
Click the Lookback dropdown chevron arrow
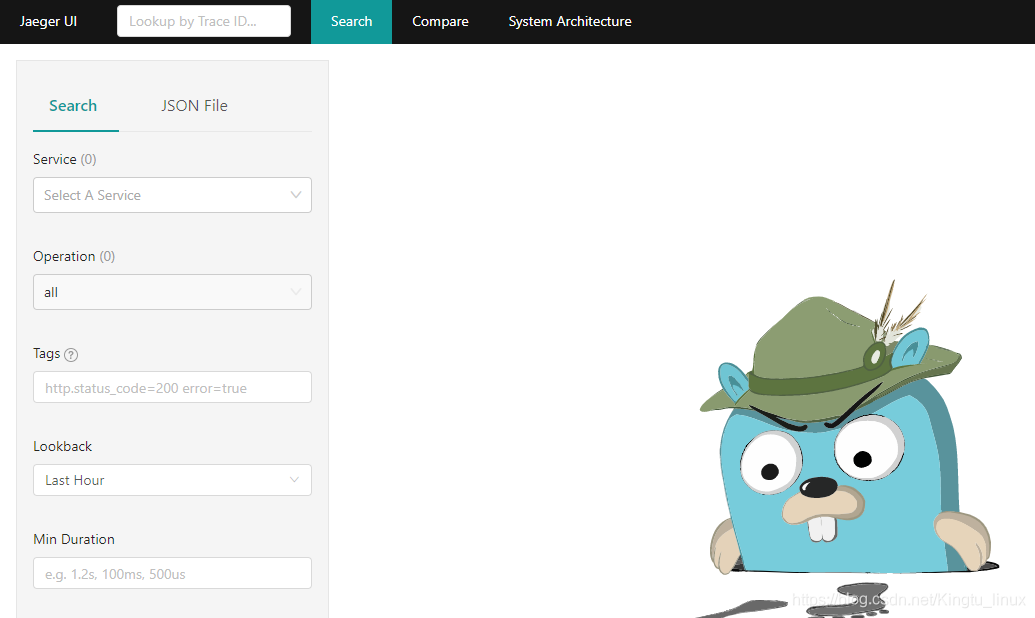[x=294, y=480]
